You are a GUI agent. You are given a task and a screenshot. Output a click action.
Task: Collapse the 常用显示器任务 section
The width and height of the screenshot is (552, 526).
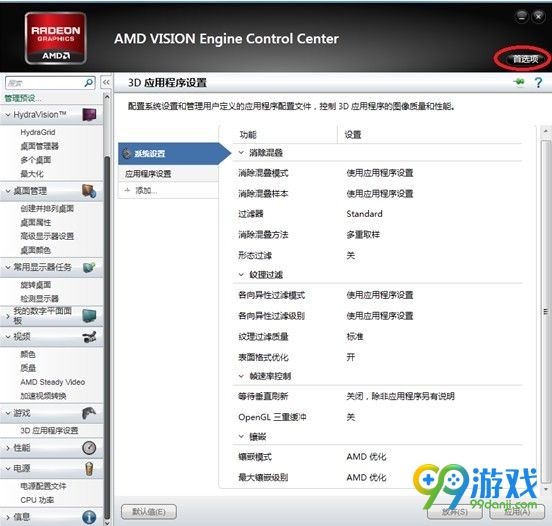tap(8, 268)
